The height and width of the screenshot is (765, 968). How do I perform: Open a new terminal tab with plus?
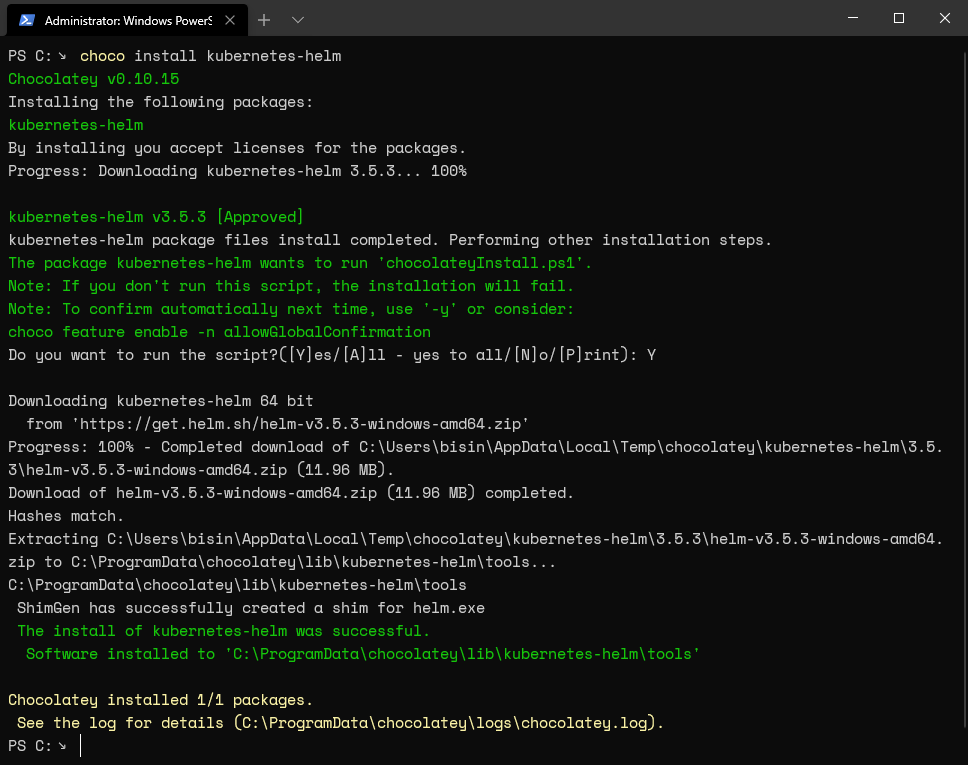pos(264,20)
